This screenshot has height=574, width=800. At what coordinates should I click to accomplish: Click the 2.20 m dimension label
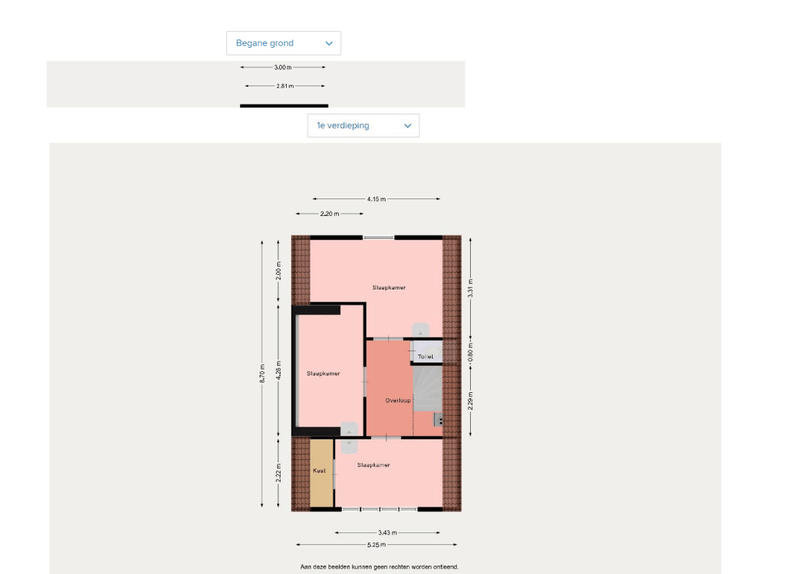[330, 214]
